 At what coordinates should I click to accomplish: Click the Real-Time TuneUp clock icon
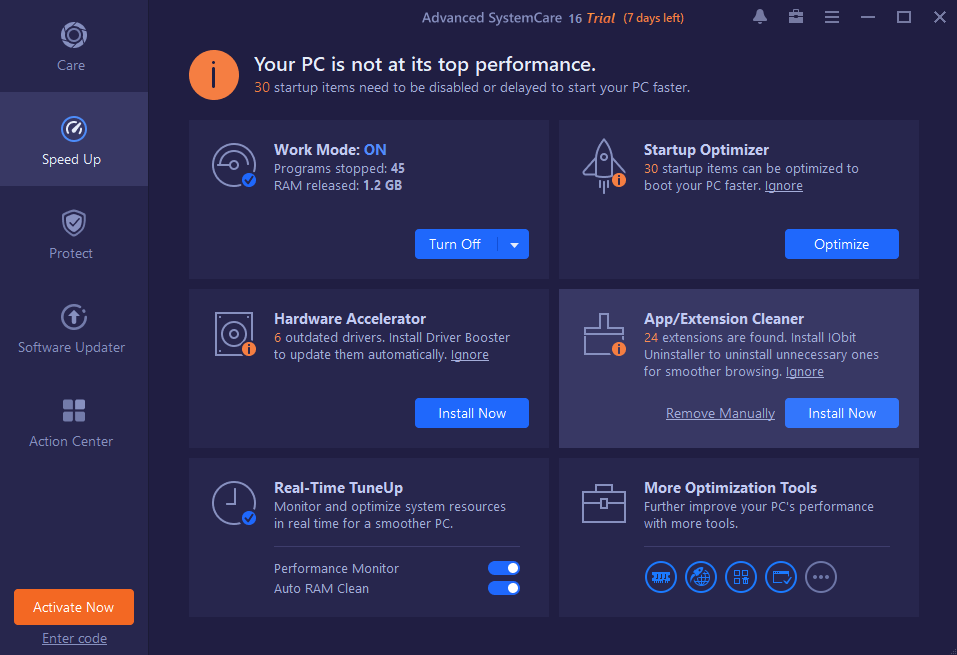click(x=234, y=503)
